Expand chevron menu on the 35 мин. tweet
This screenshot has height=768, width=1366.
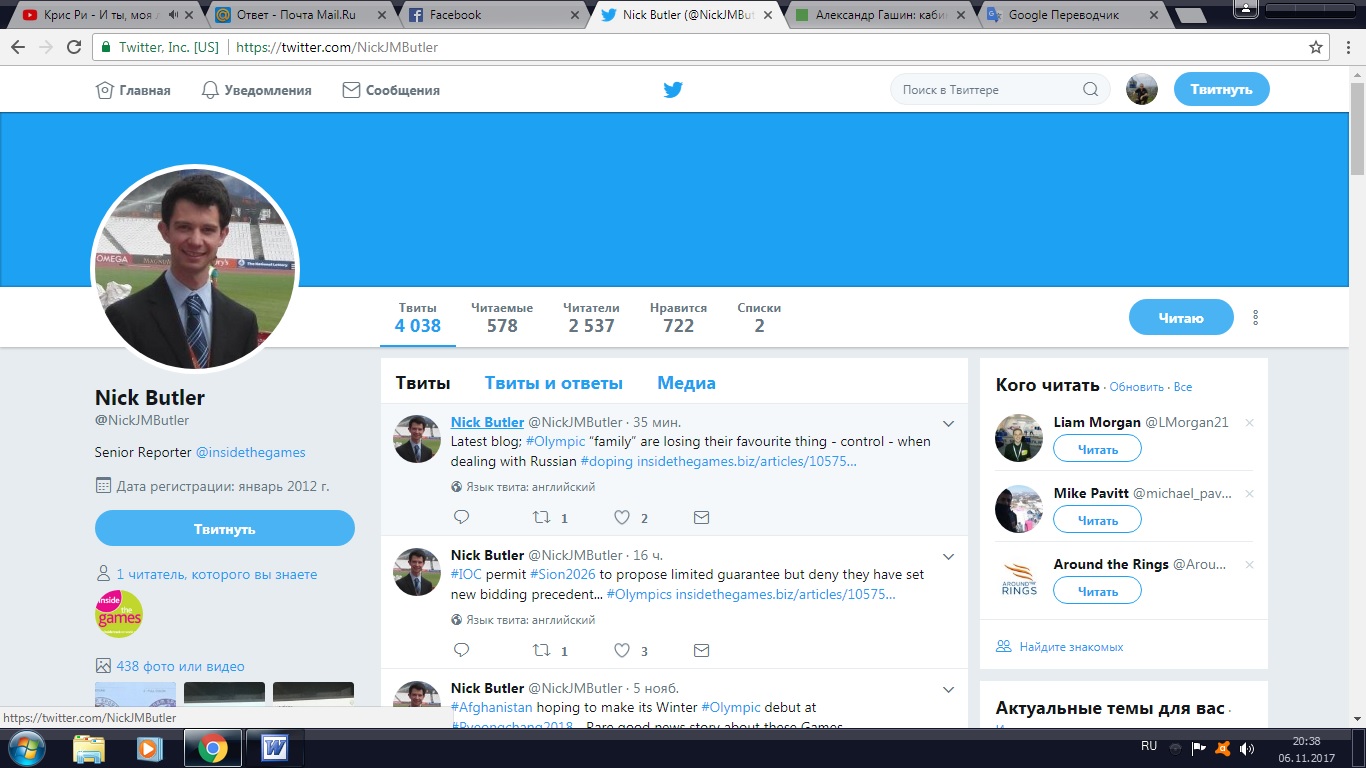[949, 424]
